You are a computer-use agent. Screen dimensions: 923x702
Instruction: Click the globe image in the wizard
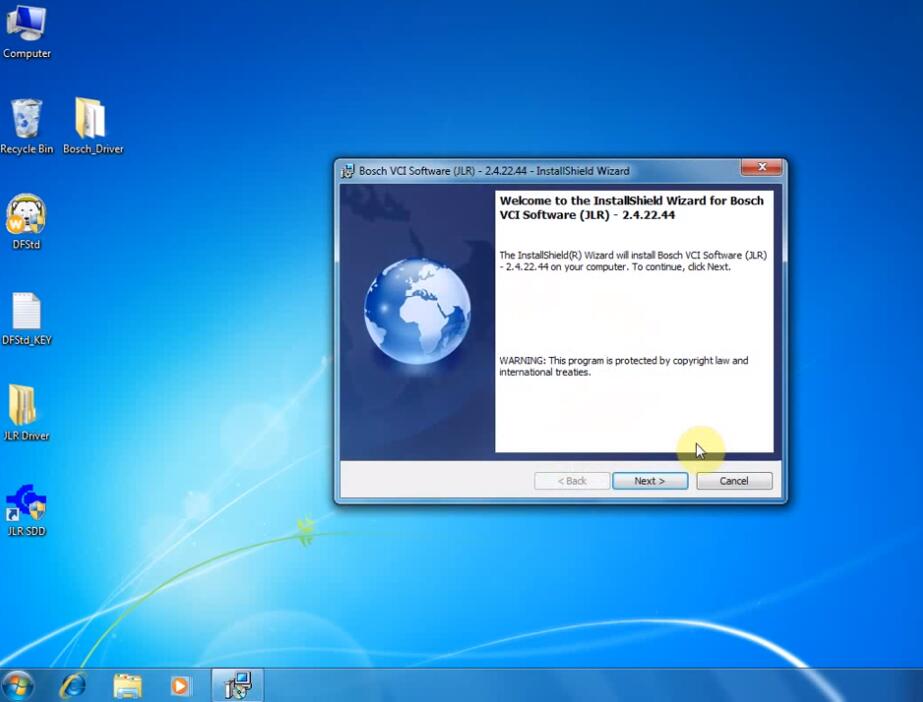pyautogui.click(x=417, y=311)
